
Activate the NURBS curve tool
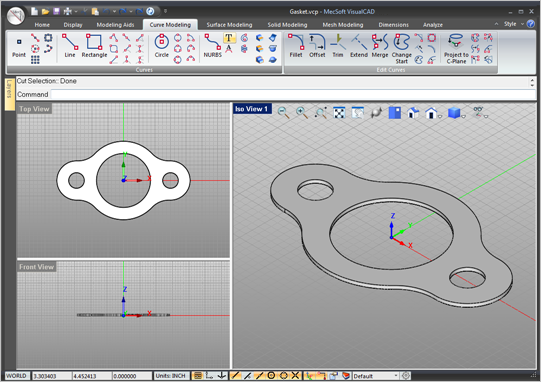click(212, 45)
